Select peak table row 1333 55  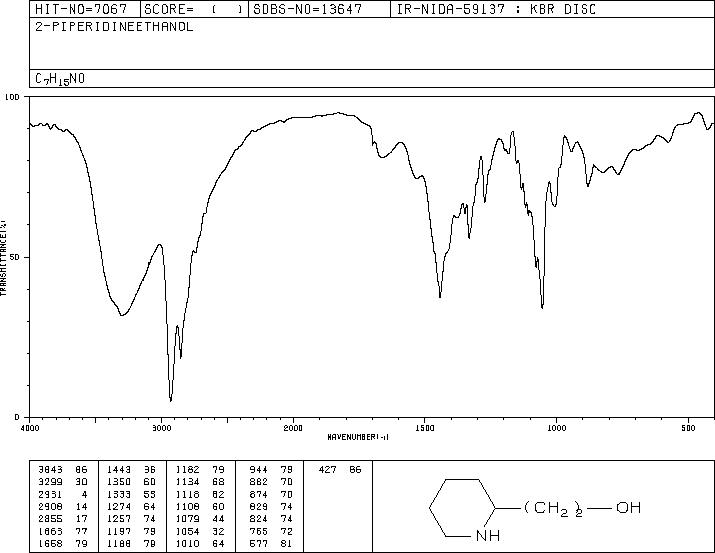click(x=131, y=494)
